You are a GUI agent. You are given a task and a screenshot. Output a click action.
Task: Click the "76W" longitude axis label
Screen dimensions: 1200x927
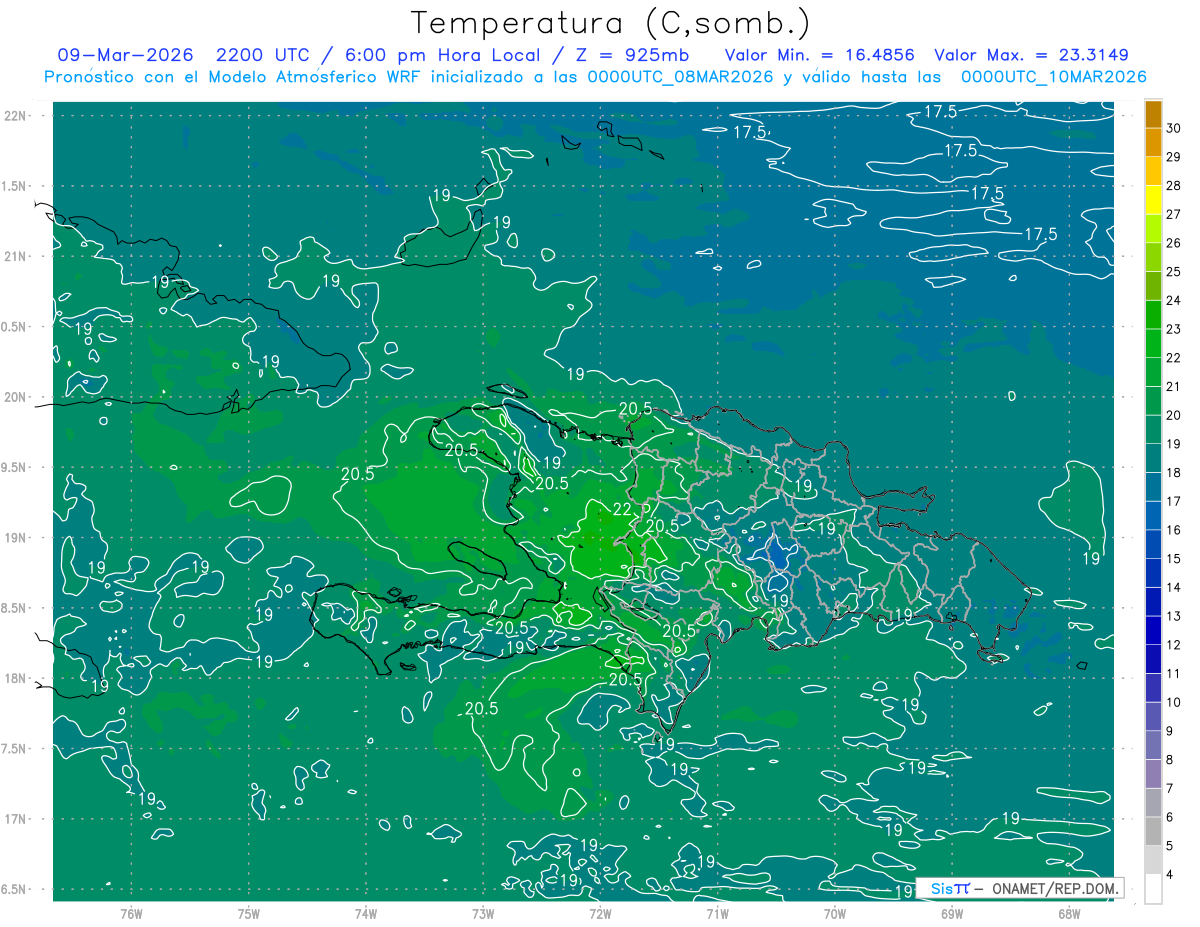(131, 913)
